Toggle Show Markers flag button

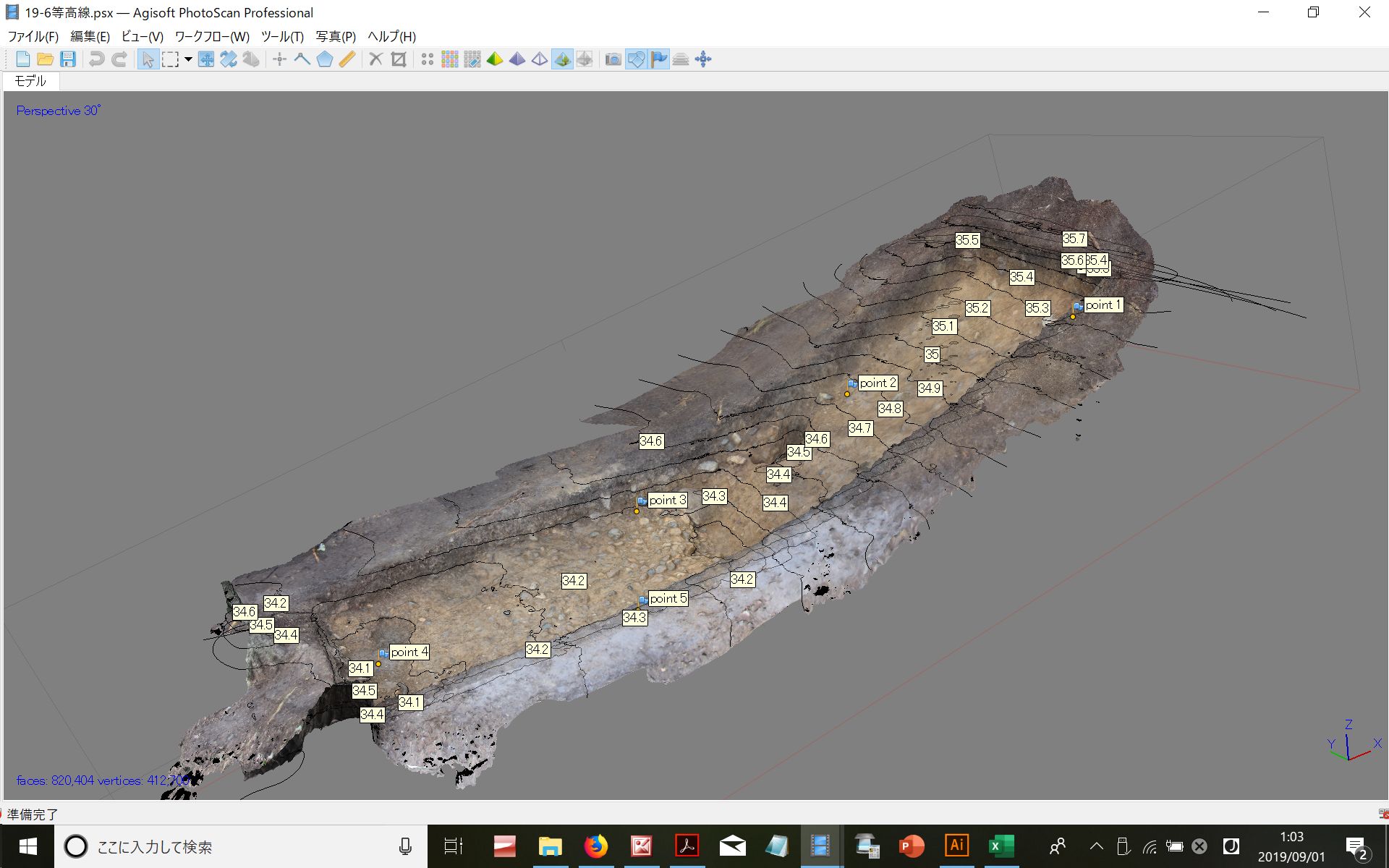pyautogui.click(x=658, y=59)
